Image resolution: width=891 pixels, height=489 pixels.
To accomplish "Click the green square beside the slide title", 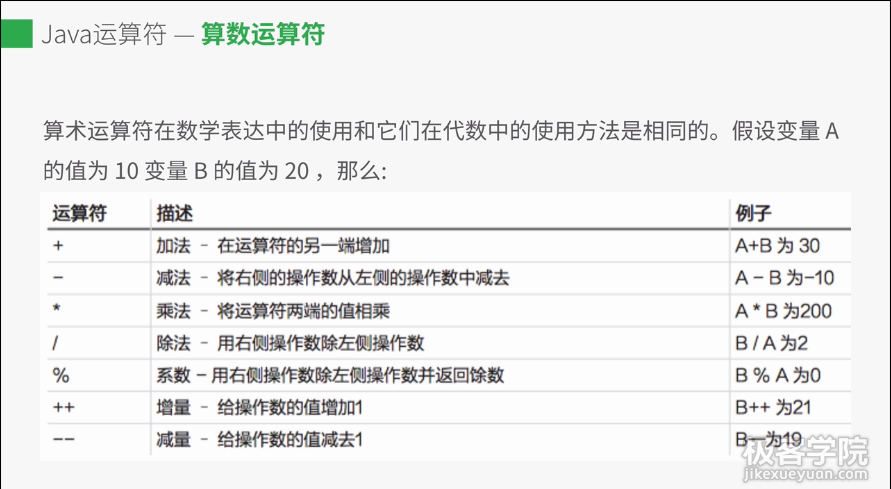I will [15, 34].
